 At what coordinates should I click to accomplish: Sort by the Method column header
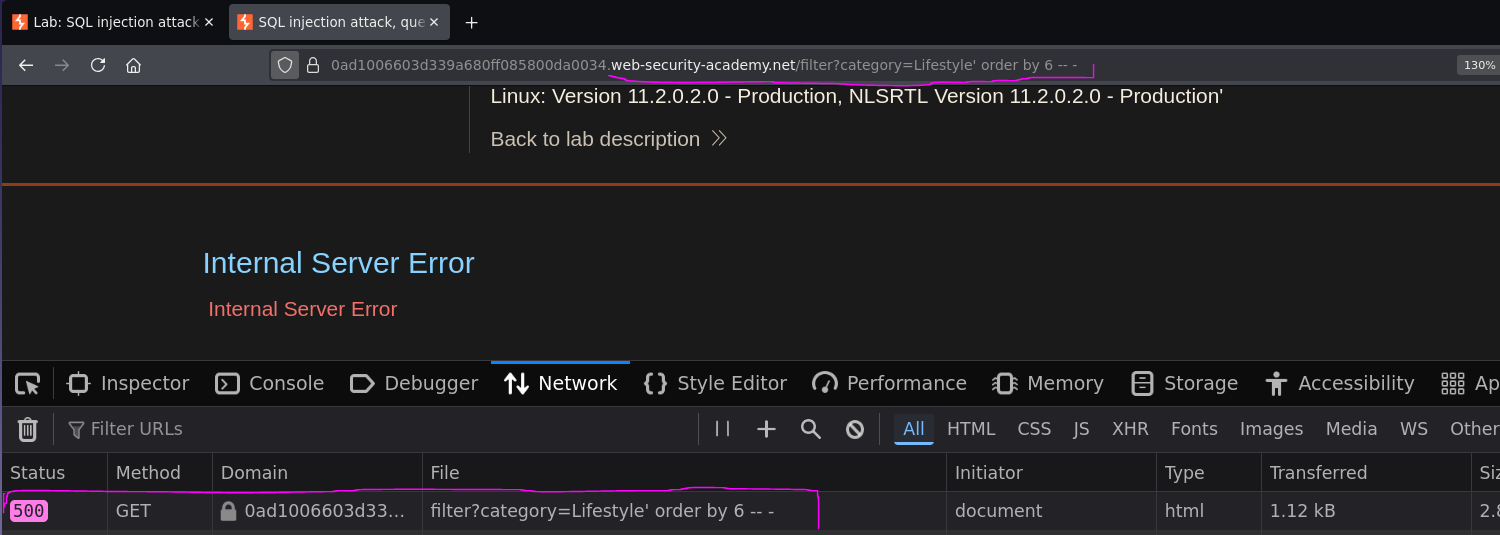(x=160, y=473)
